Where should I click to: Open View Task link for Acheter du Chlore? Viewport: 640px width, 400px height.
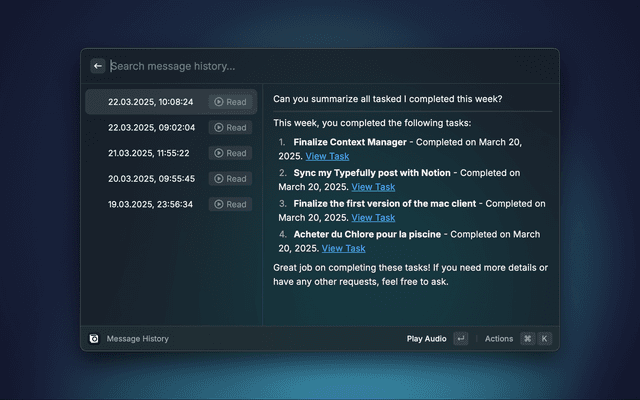[343, 249]
